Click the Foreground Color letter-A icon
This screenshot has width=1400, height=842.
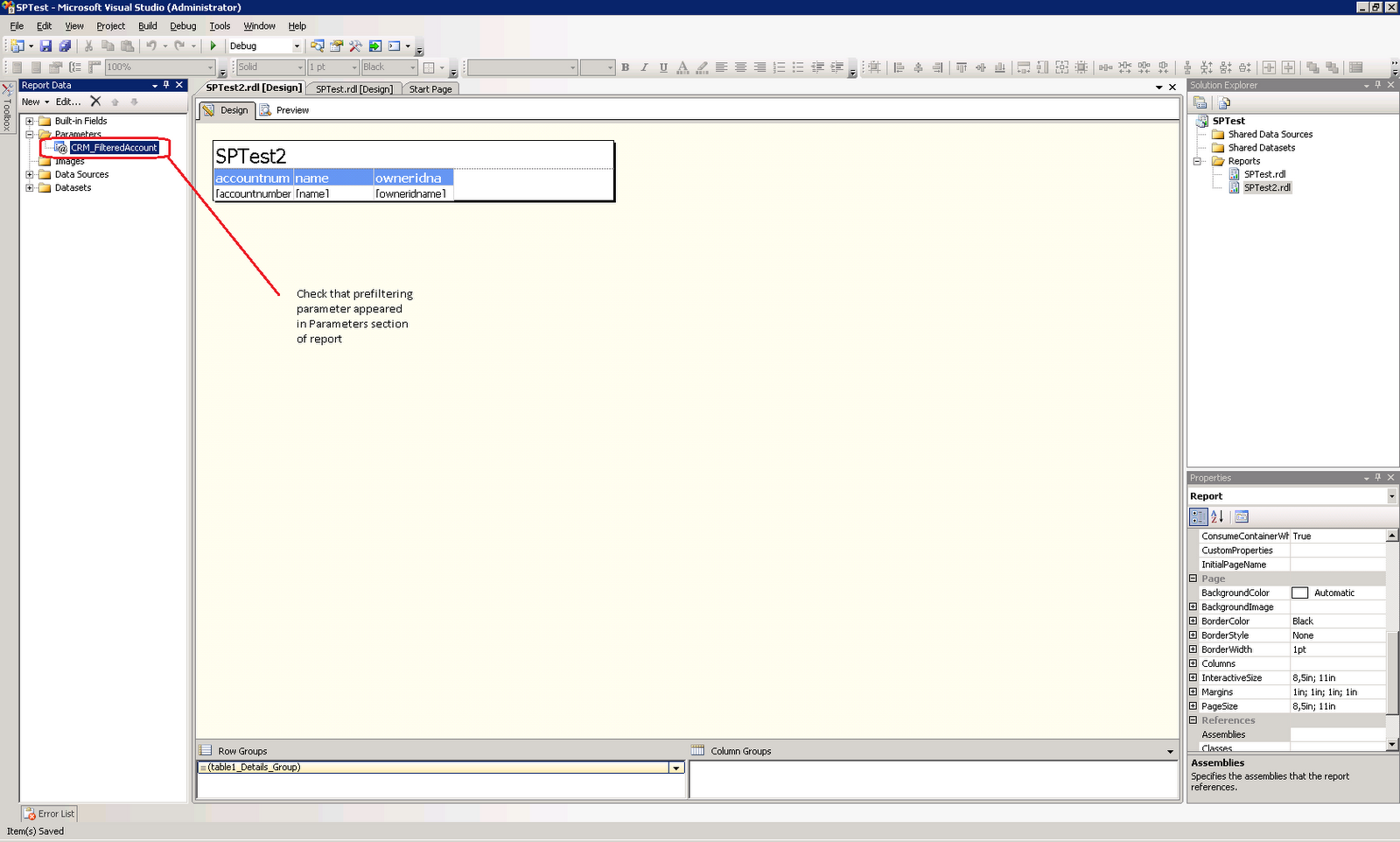(x=682, y=67)
